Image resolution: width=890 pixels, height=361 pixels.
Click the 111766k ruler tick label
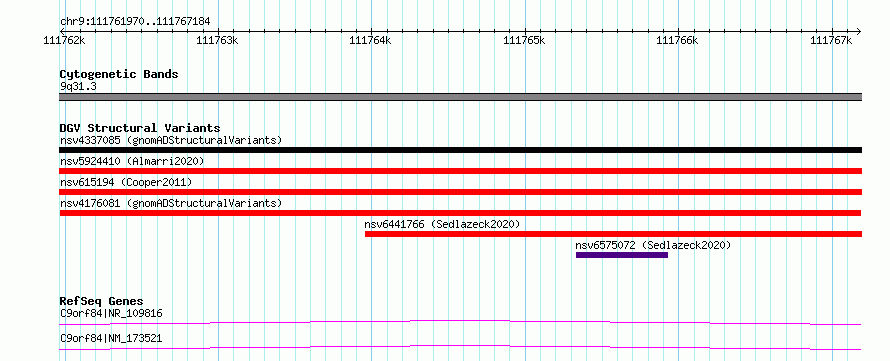[677, 40]
